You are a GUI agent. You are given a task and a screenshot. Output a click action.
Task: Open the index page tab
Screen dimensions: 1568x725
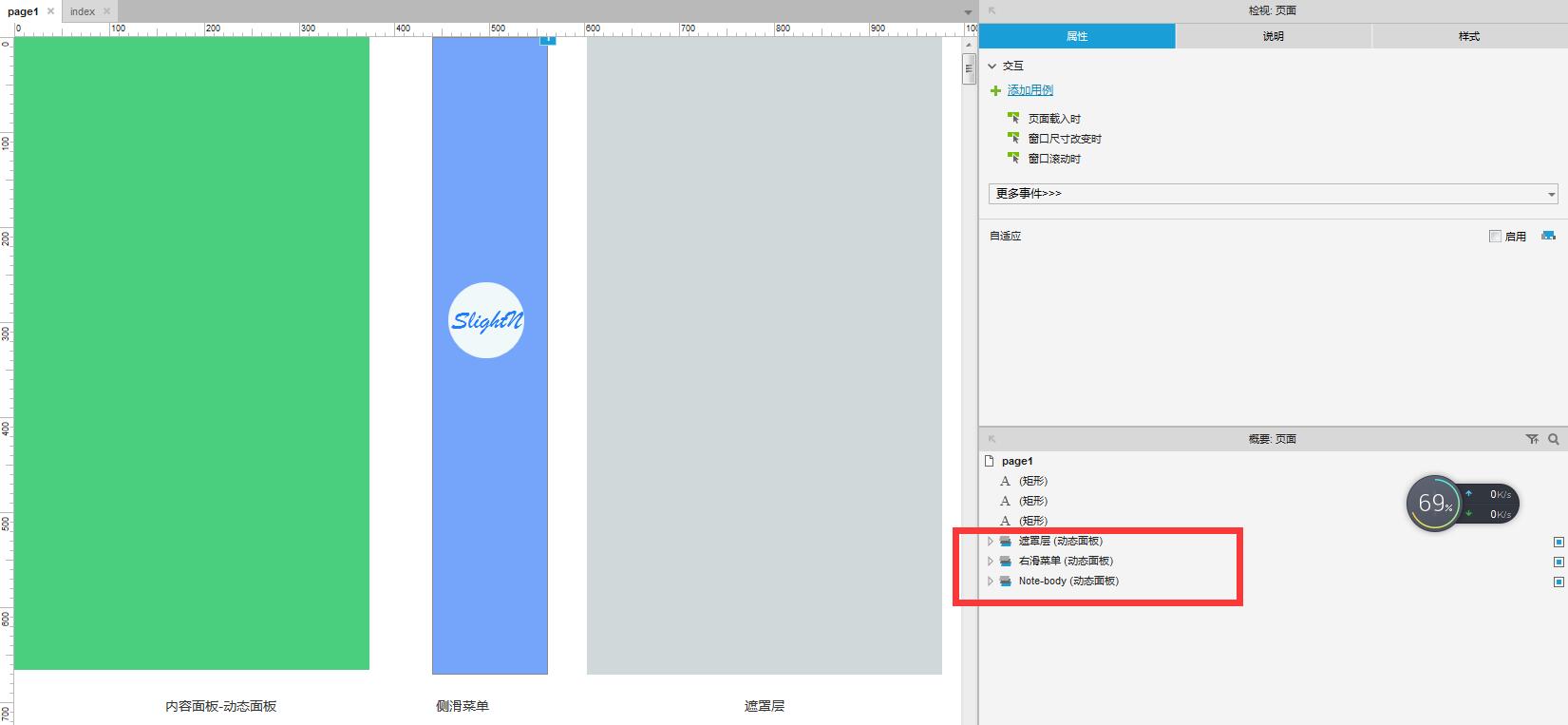pyautogui.click(x=83, y=11)
